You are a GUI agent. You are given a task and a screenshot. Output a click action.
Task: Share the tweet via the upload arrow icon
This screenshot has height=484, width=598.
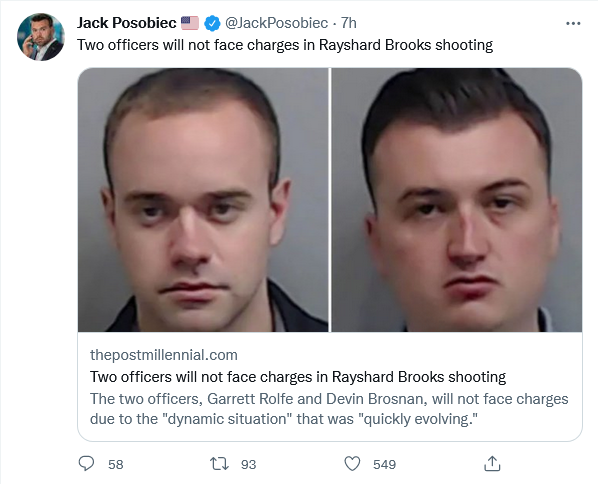pyautogui.click(x=492, y=463)
